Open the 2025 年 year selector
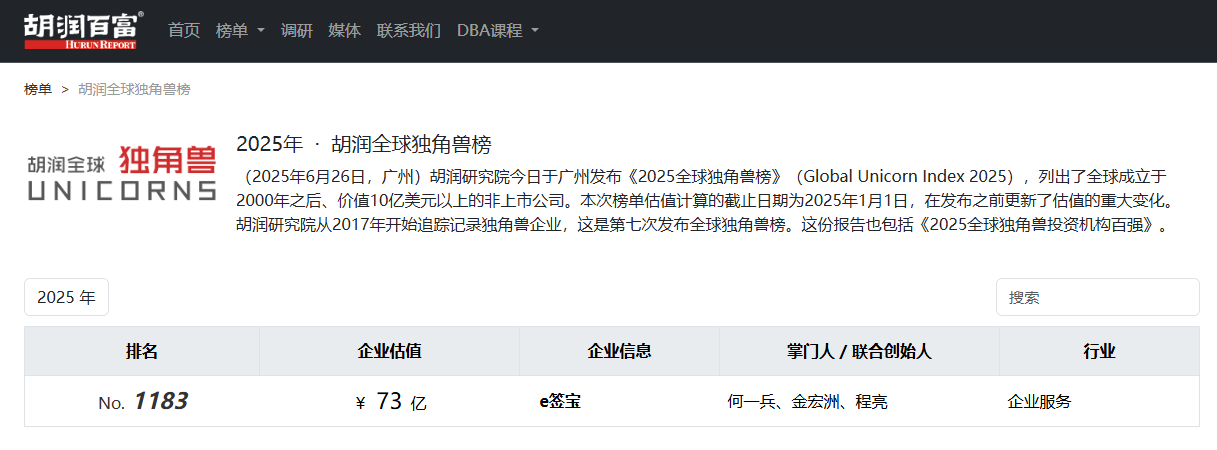1217x450 pixels. [66, 297]
